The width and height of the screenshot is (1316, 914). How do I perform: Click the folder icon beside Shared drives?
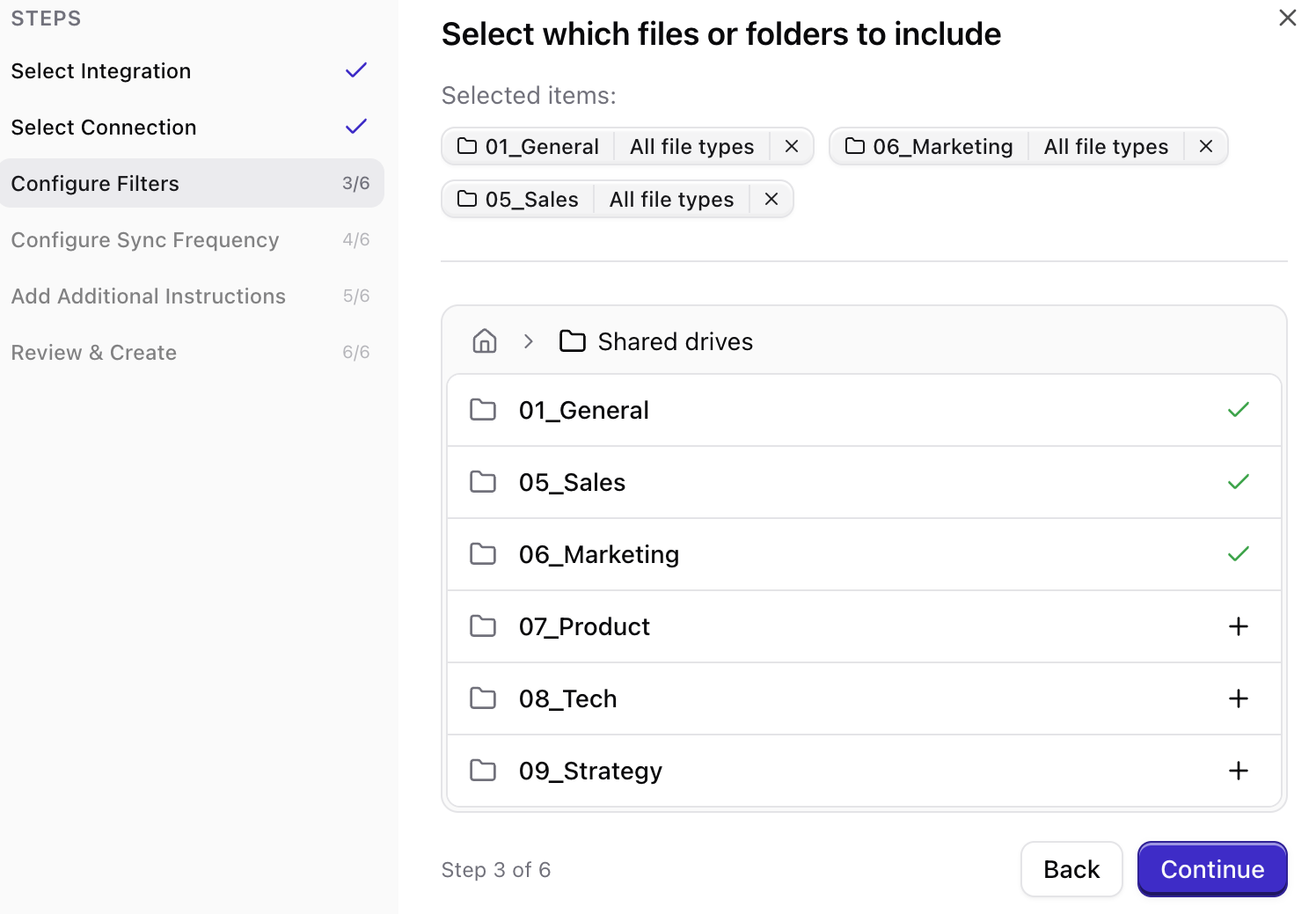572,341
